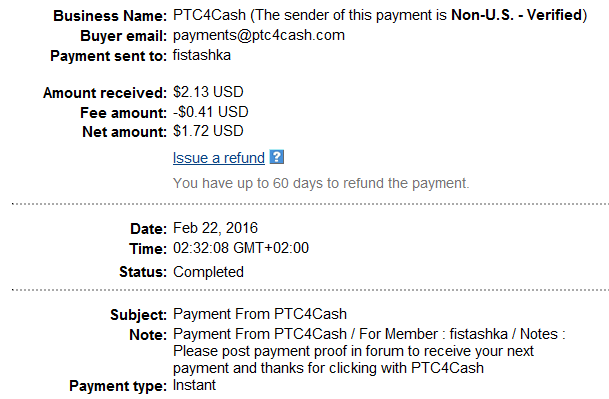This screenshot has width=609, height=399.
Task: Click the note line mentioning payment proof
Action: tap(353, 351)
